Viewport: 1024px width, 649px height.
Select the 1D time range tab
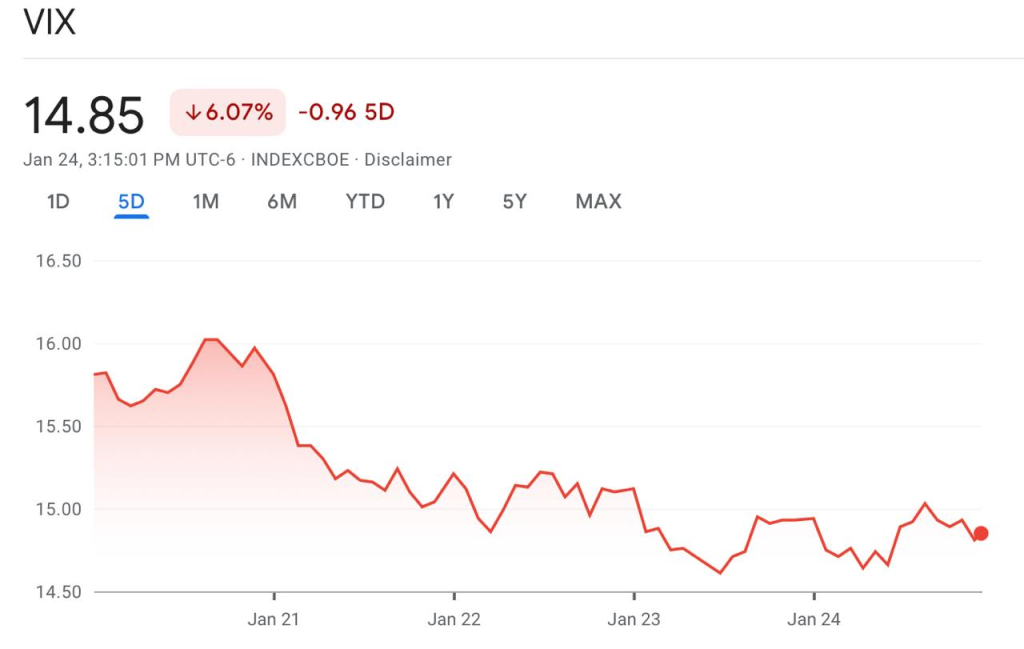[58, 201]
